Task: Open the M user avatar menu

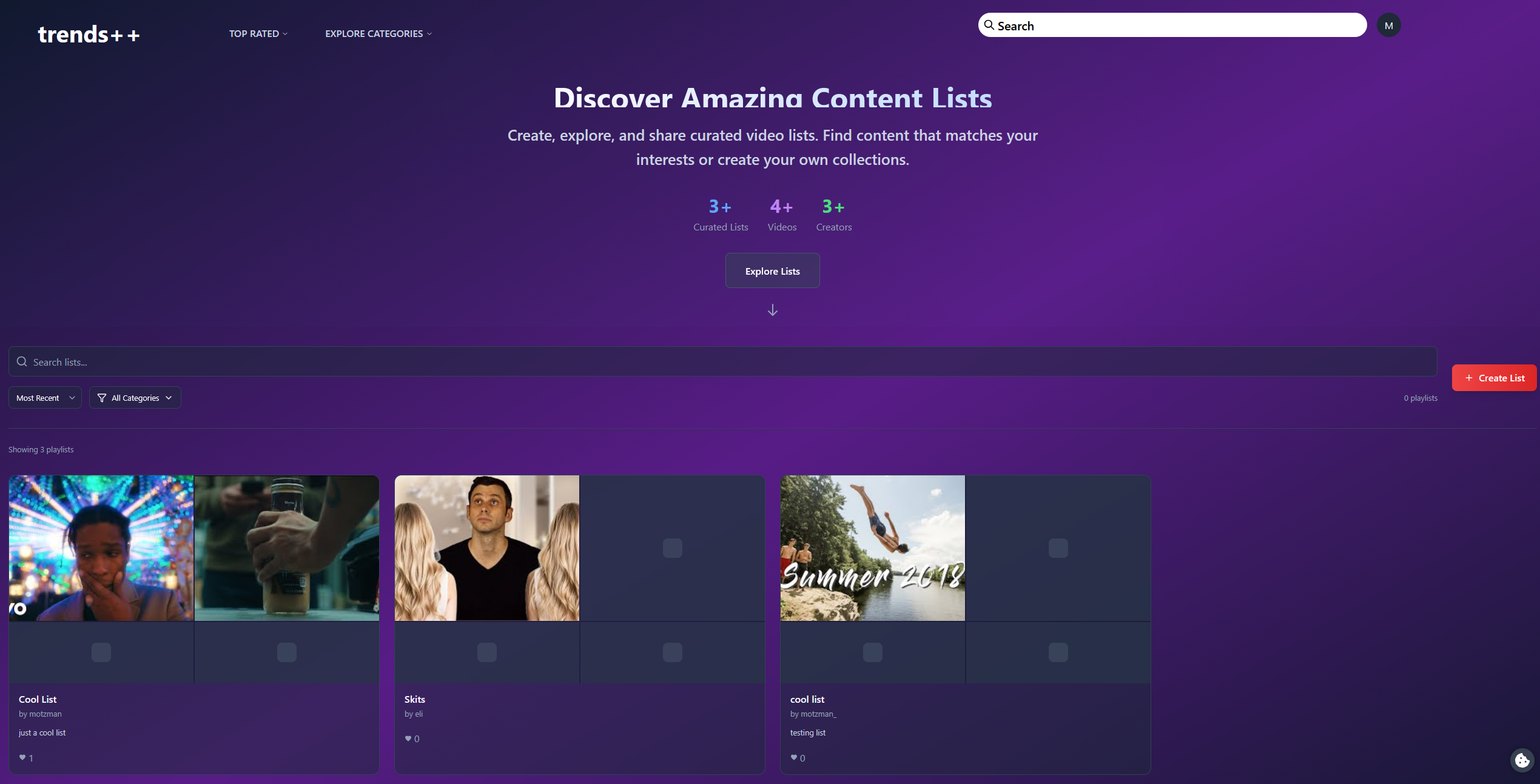Action: (1389, 25)
